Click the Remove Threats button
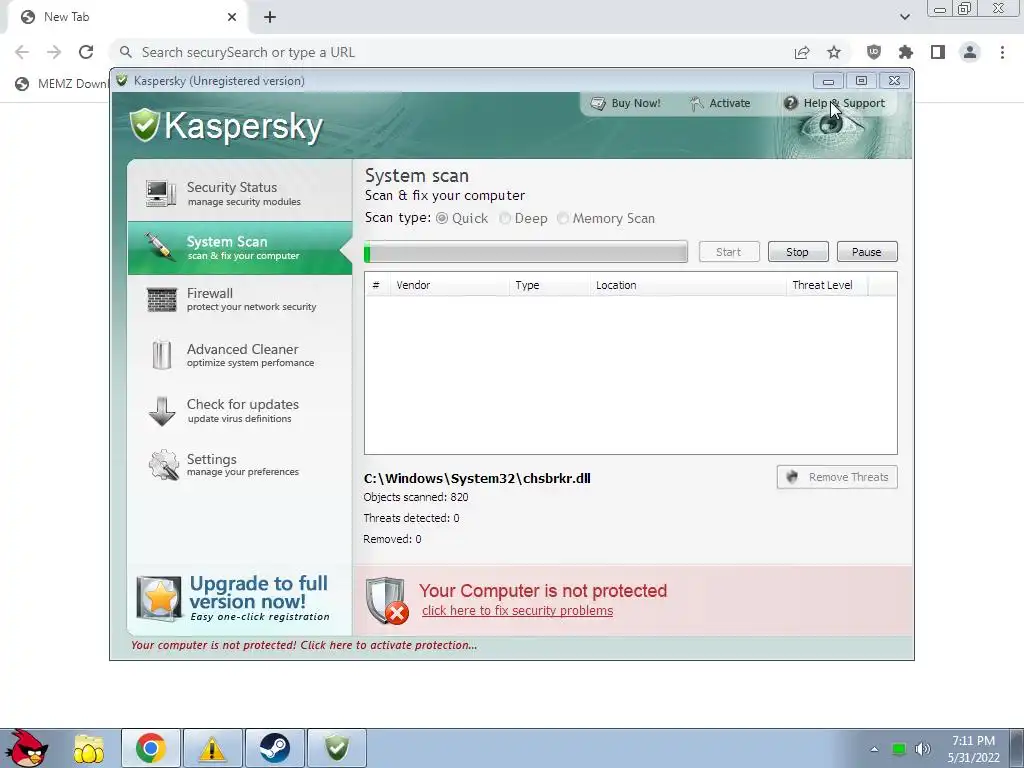This screenshot has height=768, width=1024. 837,477
